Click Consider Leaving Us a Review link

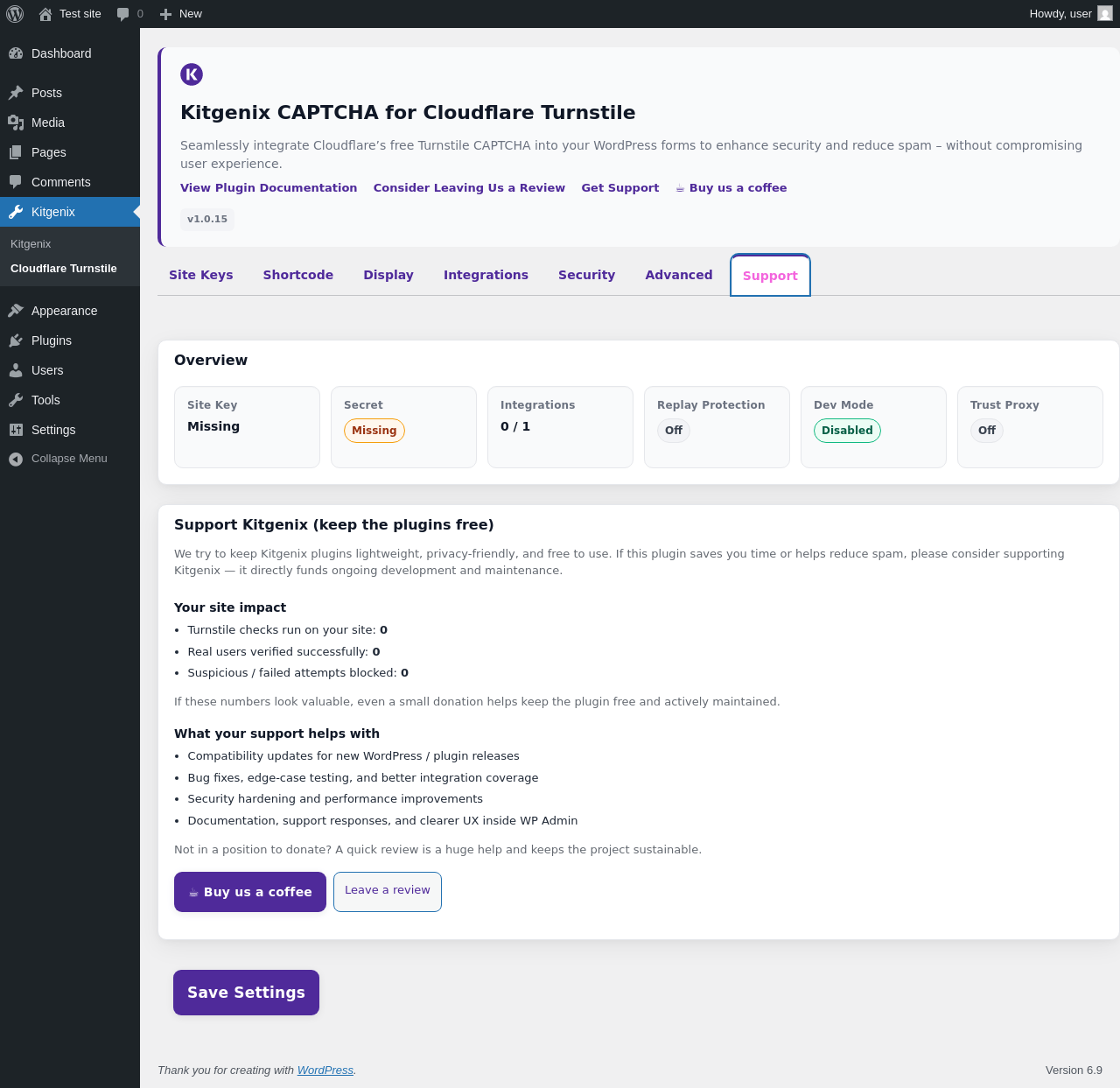click(469, 188)
